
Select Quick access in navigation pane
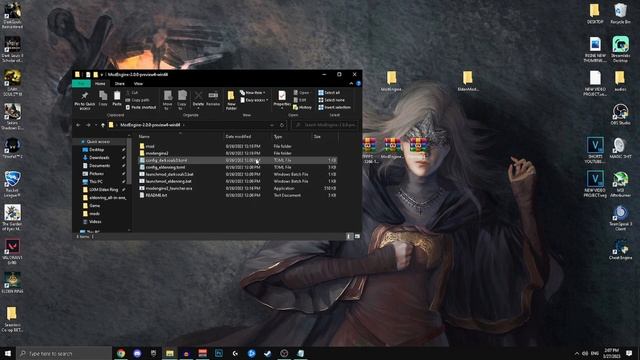98,142
